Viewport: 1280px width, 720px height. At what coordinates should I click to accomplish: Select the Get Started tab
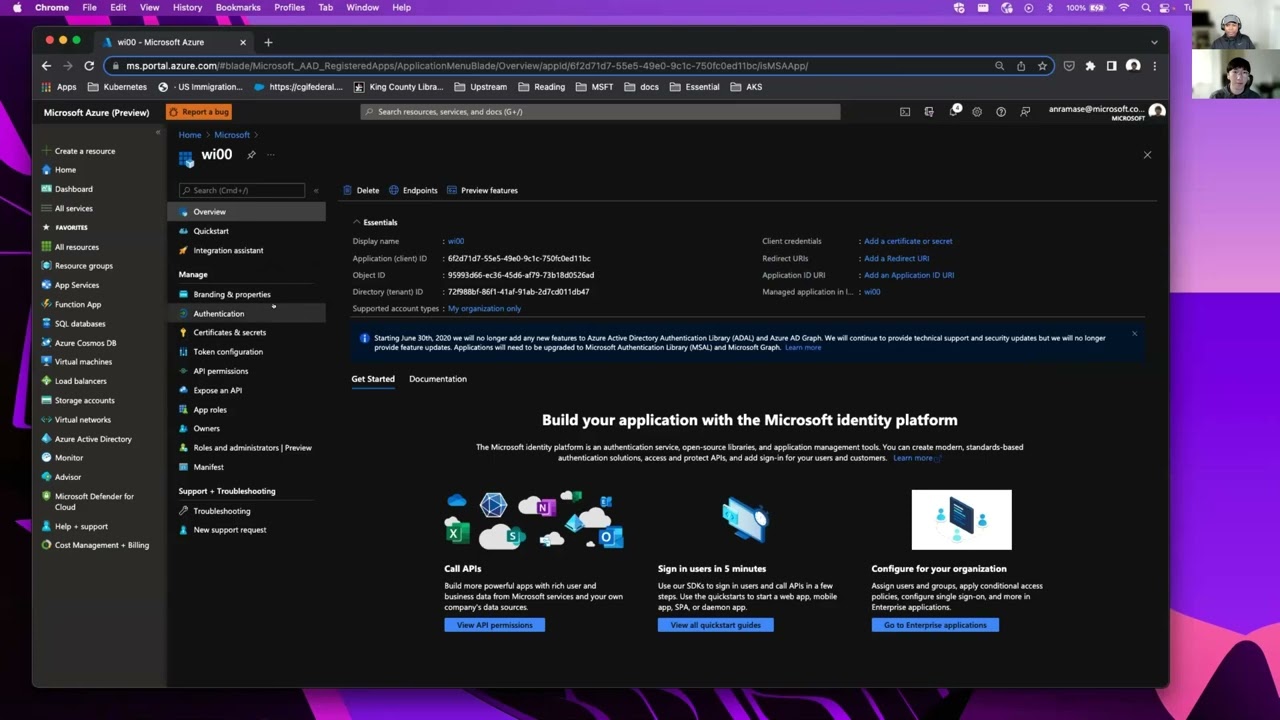tap(373, 379)
